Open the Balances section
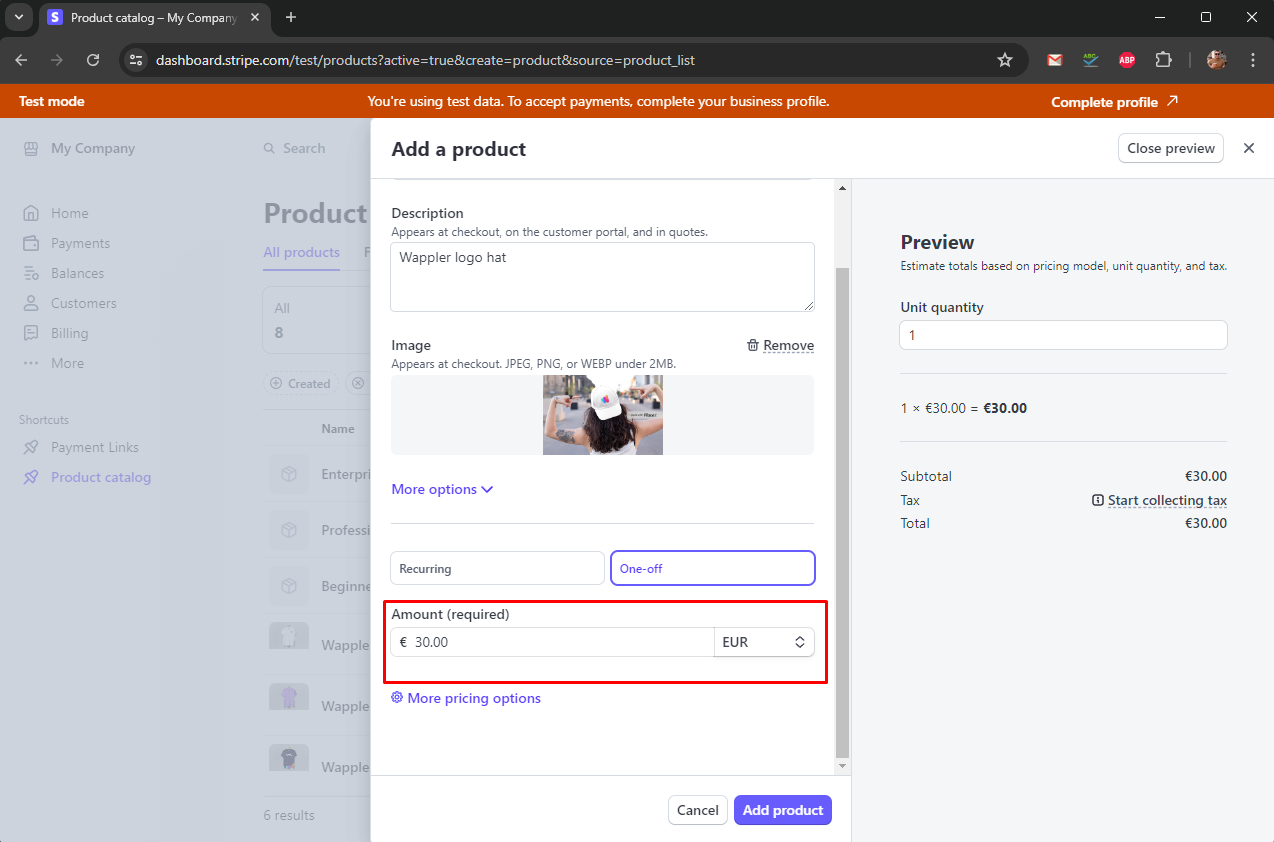This screenshot has height=842, width=1274. (77, 272)
